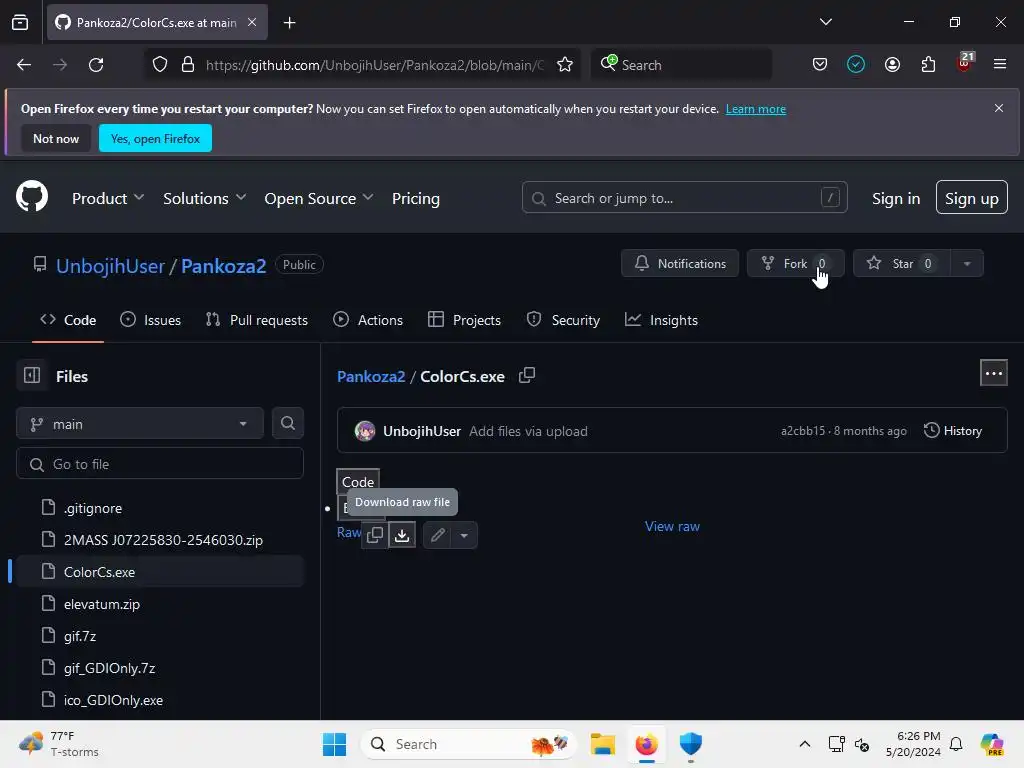The height and width of the screenshot is (768, 1024).
Task: Open the extensions puzzle icon
Action: (928, 64)
